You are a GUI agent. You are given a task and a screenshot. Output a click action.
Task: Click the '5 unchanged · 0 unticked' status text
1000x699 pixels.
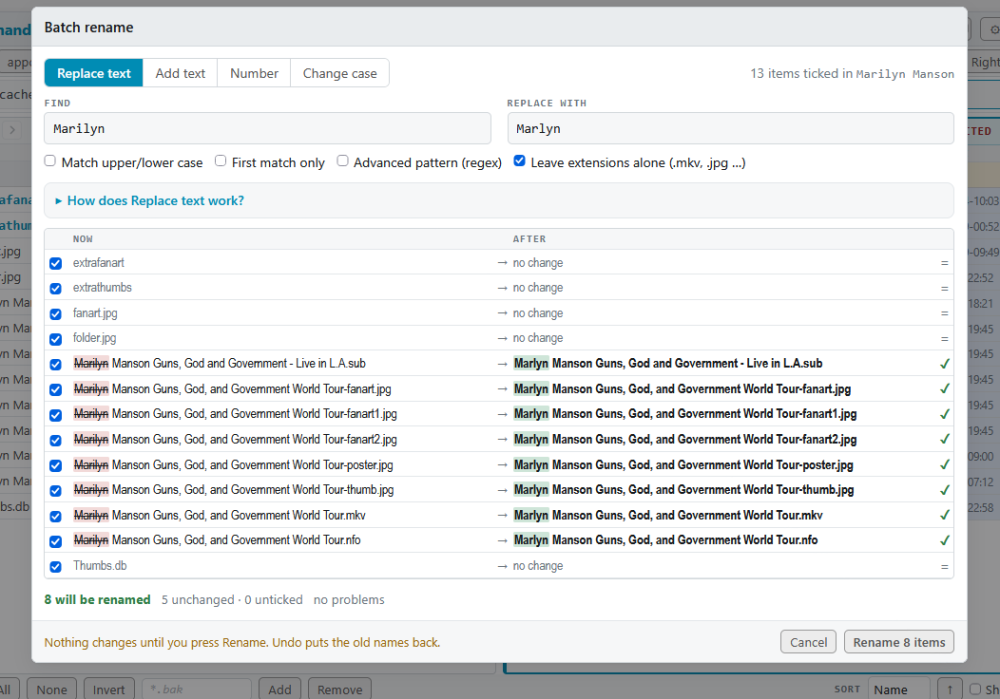[232, 600]
